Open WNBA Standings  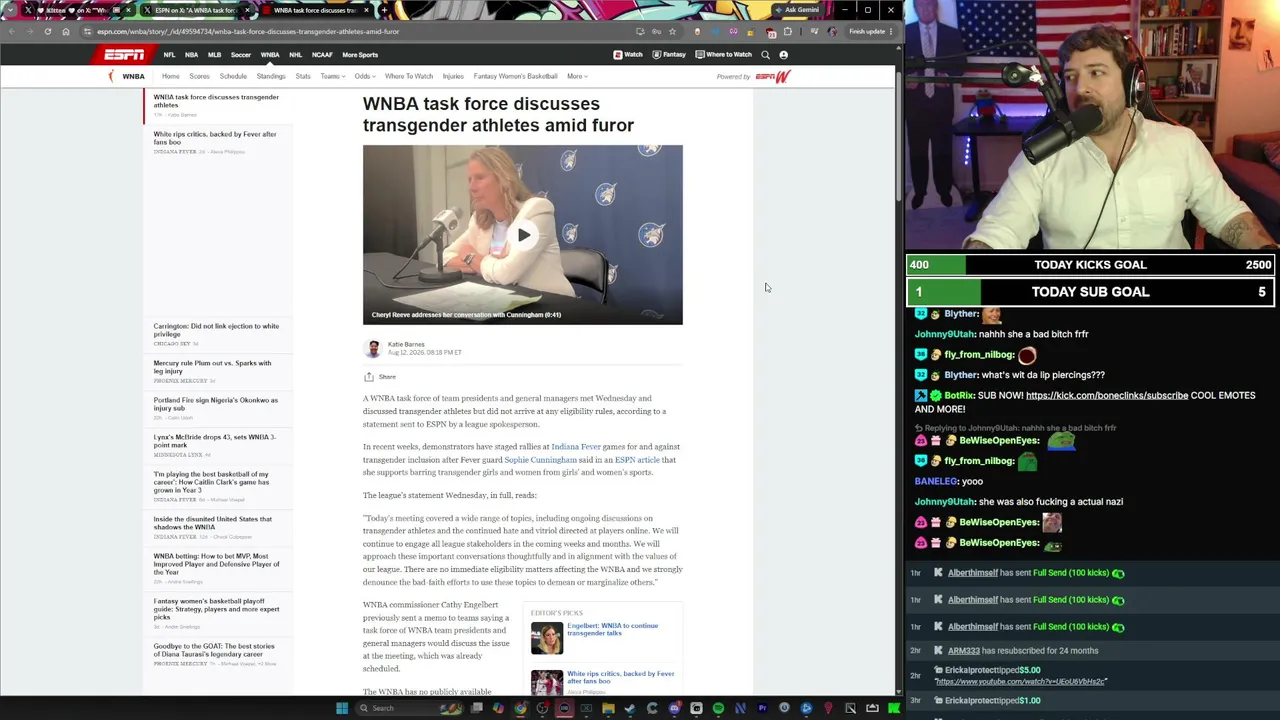(x=271, y=76)
